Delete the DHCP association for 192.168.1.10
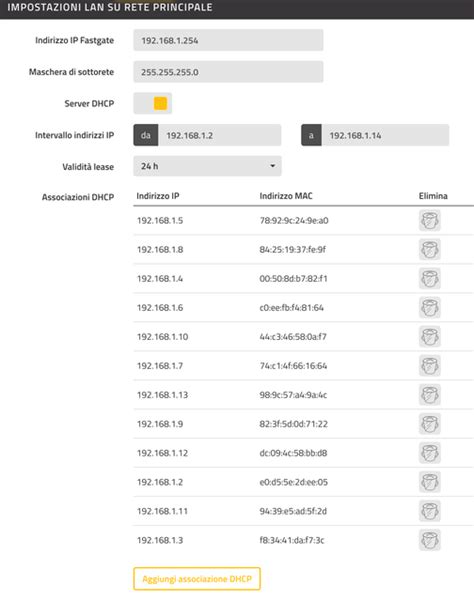 (x=430, y=337)
